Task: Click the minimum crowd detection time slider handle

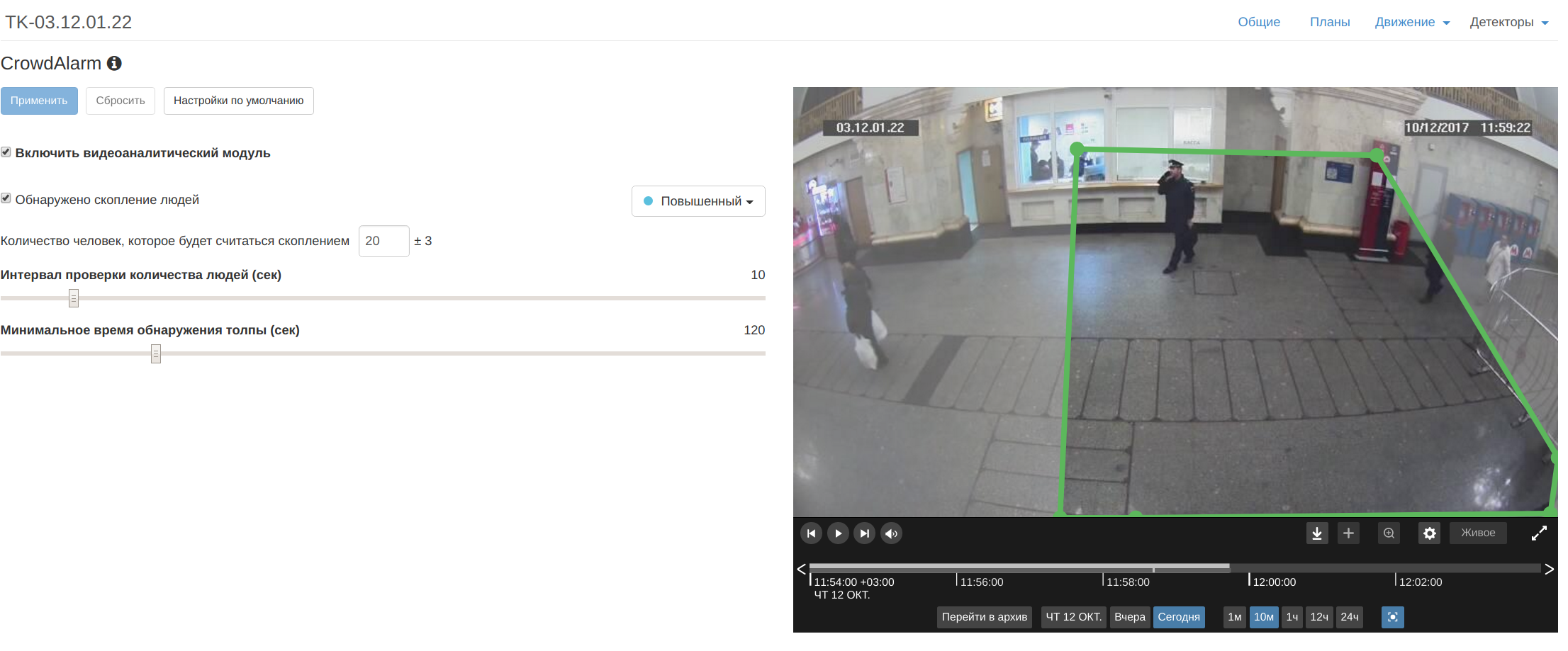Action: [156, 353]
